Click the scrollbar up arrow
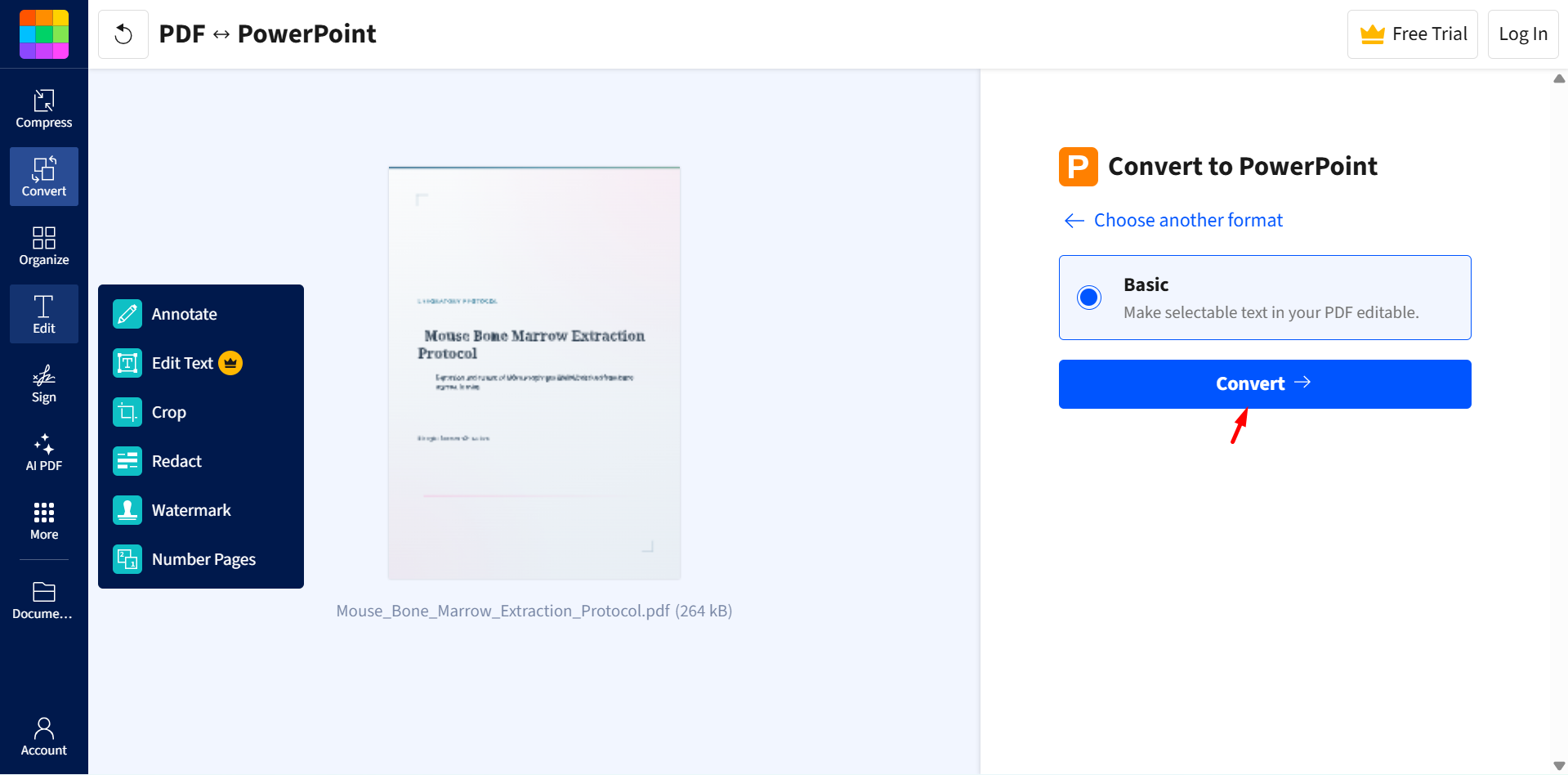 (1559, 78)
